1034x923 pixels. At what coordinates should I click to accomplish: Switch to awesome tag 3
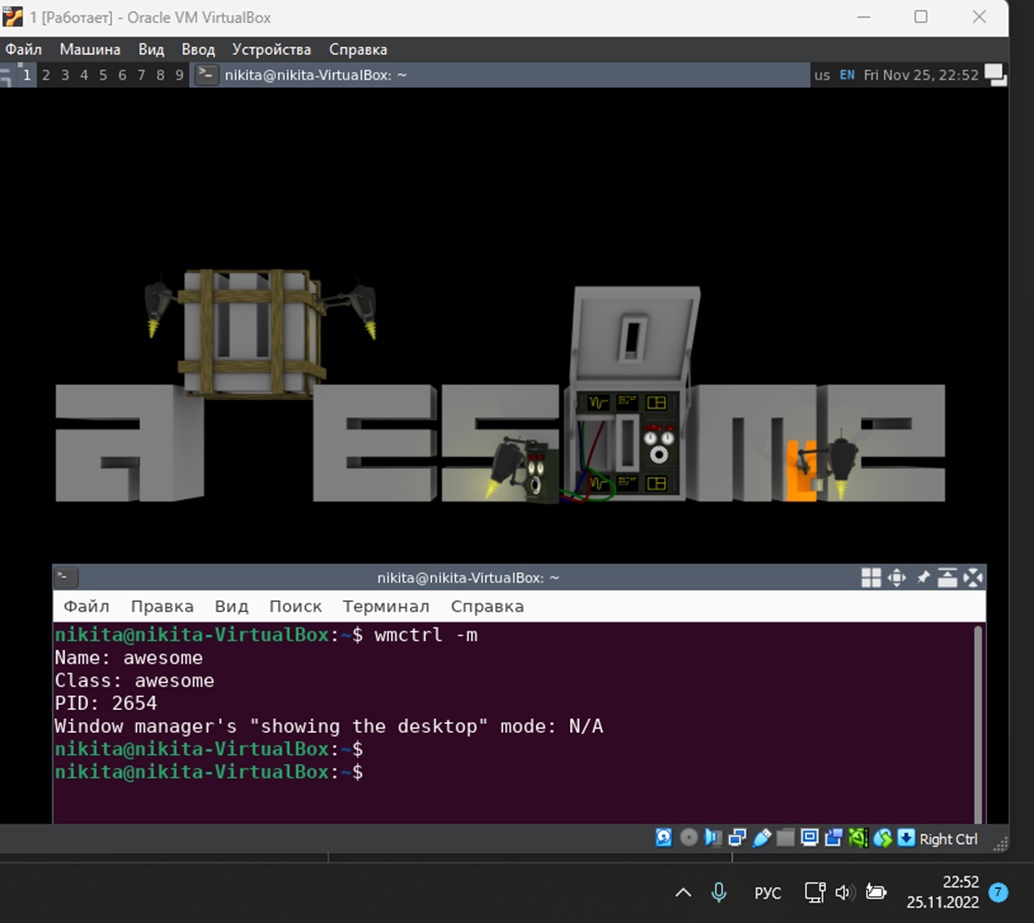(x=65, y=75)
